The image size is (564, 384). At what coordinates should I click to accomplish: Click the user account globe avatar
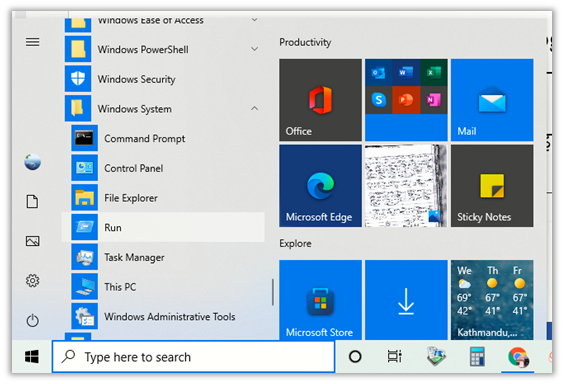[x=32, y=162]
